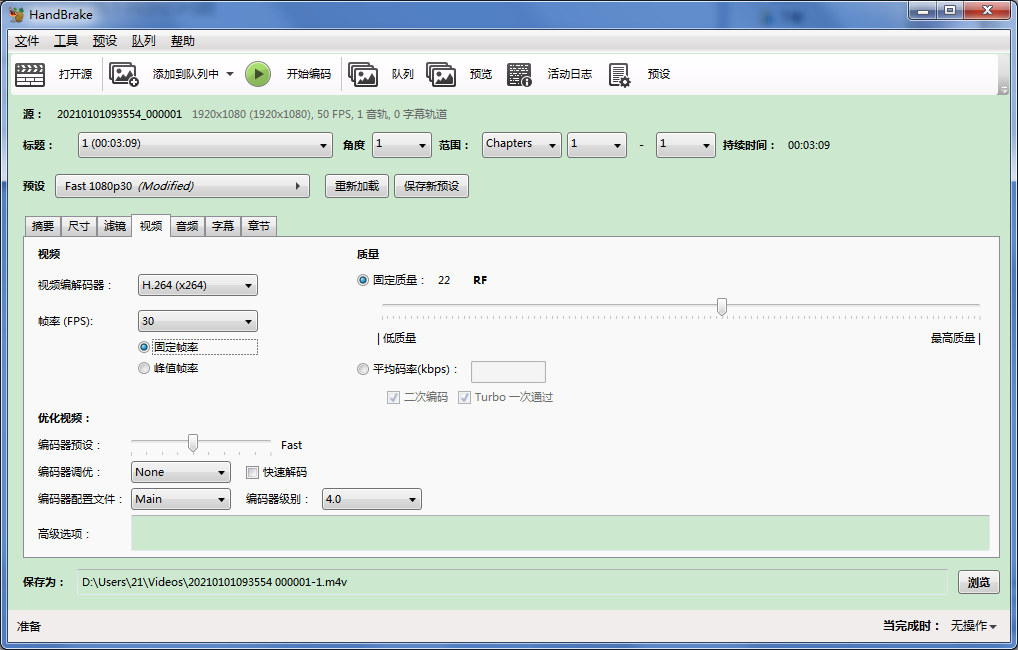Screen dimensions: 1018x650
Task: Switch to the Chapters (章节) tab
Action: click(259, 226)
